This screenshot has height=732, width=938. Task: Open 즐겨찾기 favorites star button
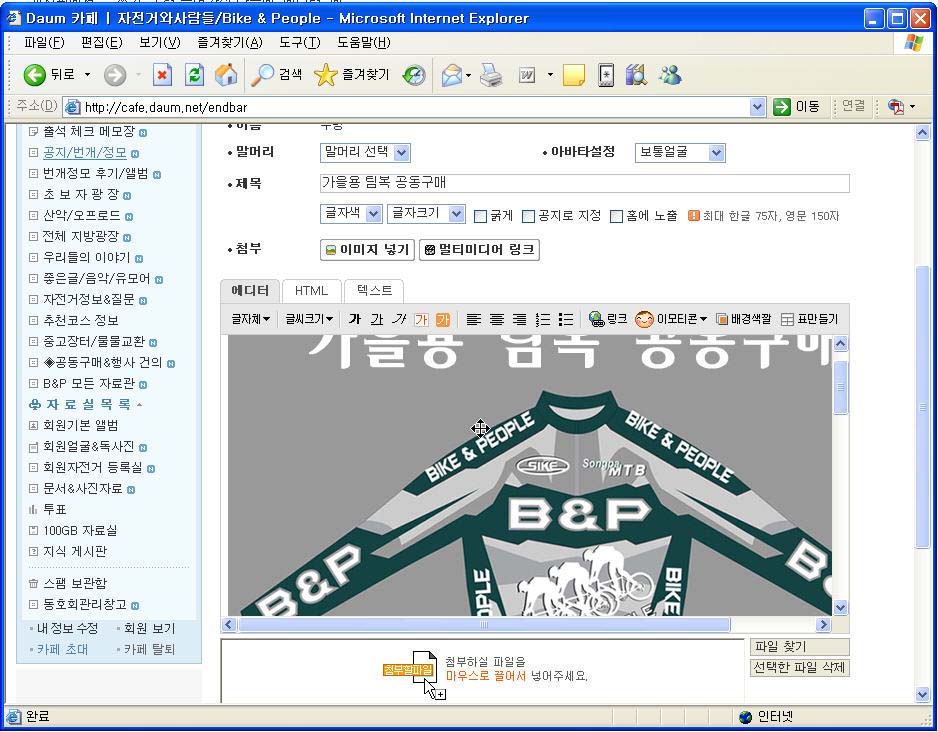352,75
